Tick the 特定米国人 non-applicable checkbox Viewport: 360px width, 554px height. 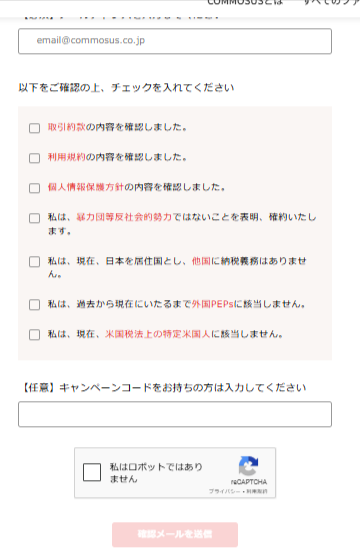pyautogui.click(x=34, y=335)
